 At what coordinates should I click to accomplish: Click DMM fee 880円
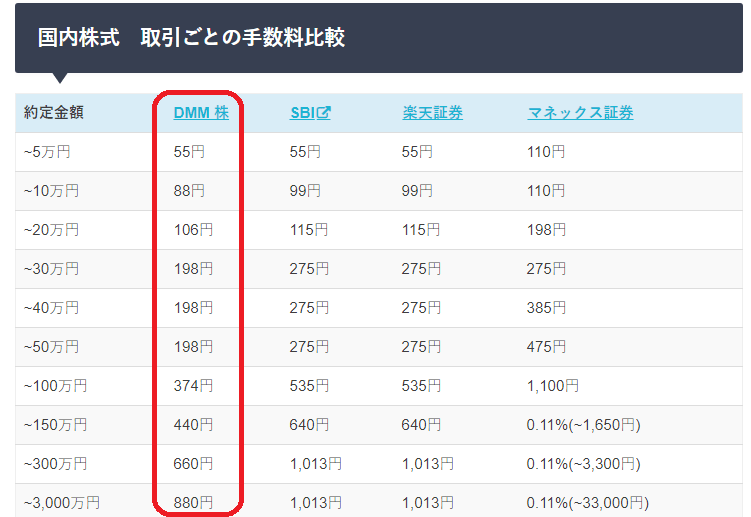point(193,503)
